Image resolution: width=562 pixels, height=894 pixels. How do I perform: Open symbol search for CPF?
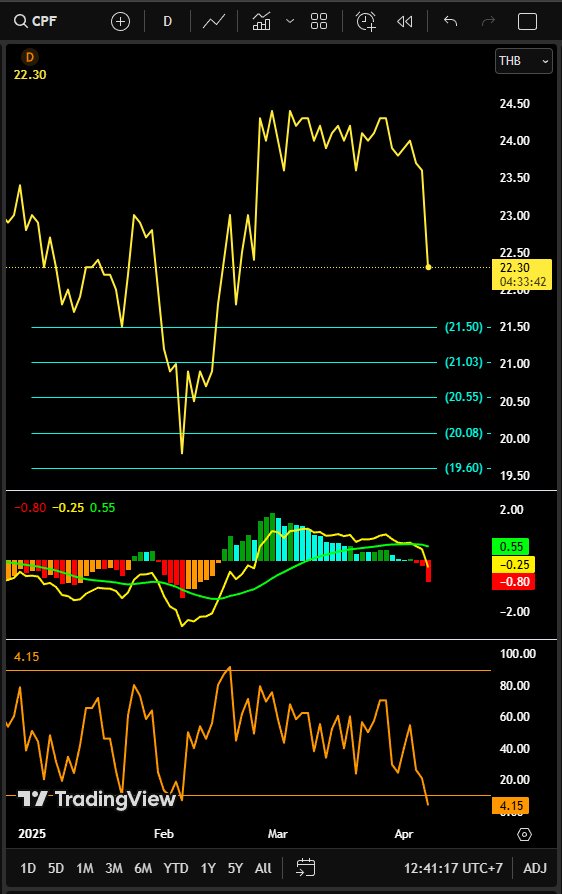[x=35, y=22]
